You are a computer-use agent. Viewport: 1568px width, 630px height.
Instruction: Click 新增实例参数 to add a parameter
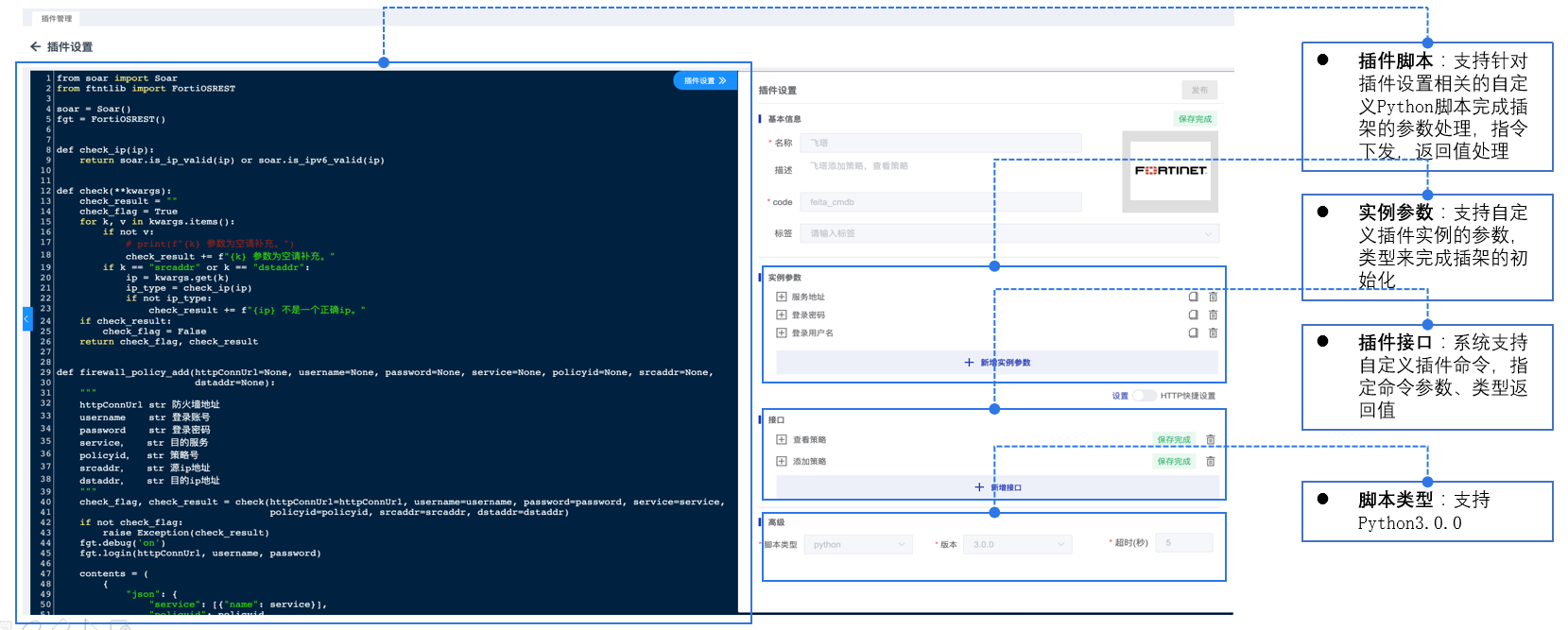point(997,363)
